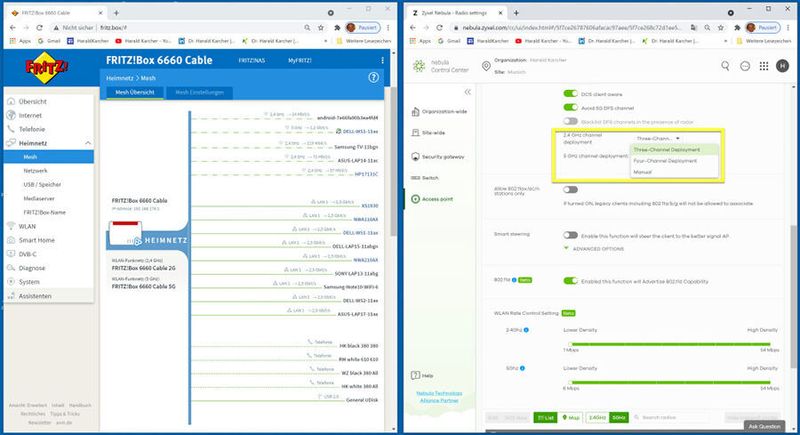800x435 pixels.
Task: Expand ADVANCED OPTIONS under Smart steering
Action: pos(594,249)
